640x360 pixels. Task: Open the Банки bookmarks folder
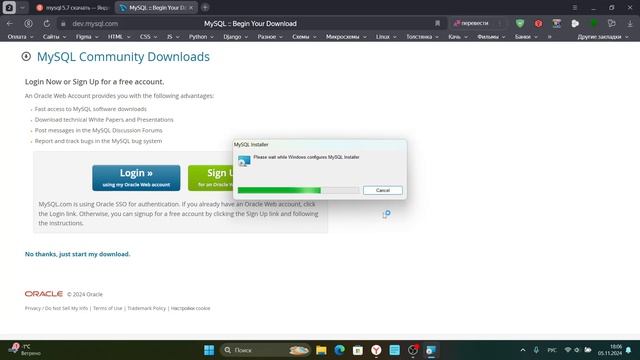[526, 37]
